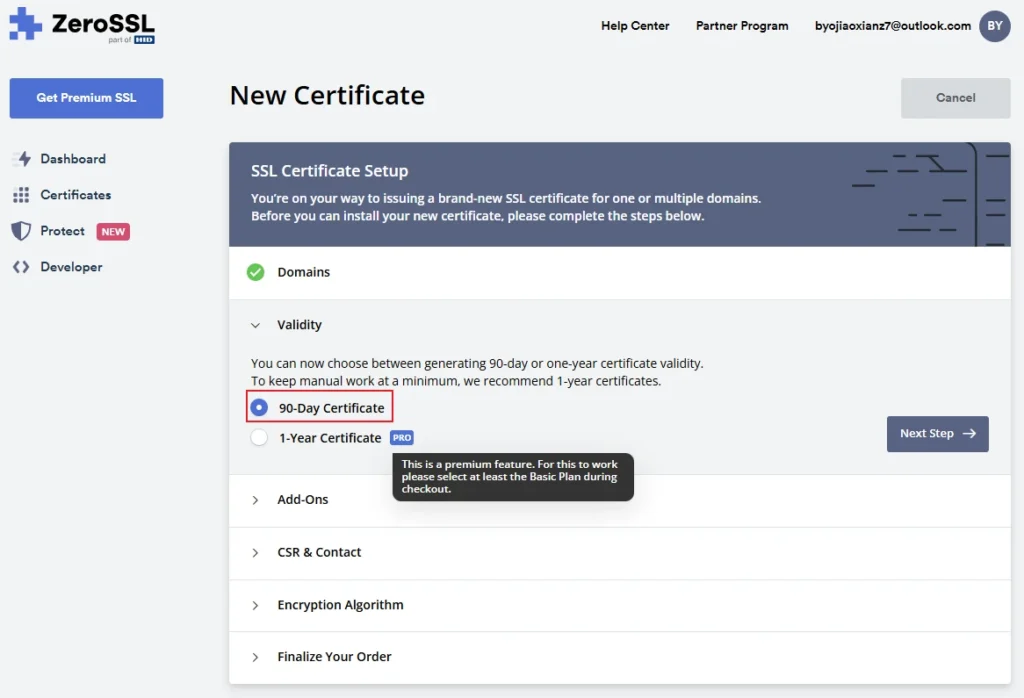
Task: Click the Next Step button
Action: pos(937,434)
